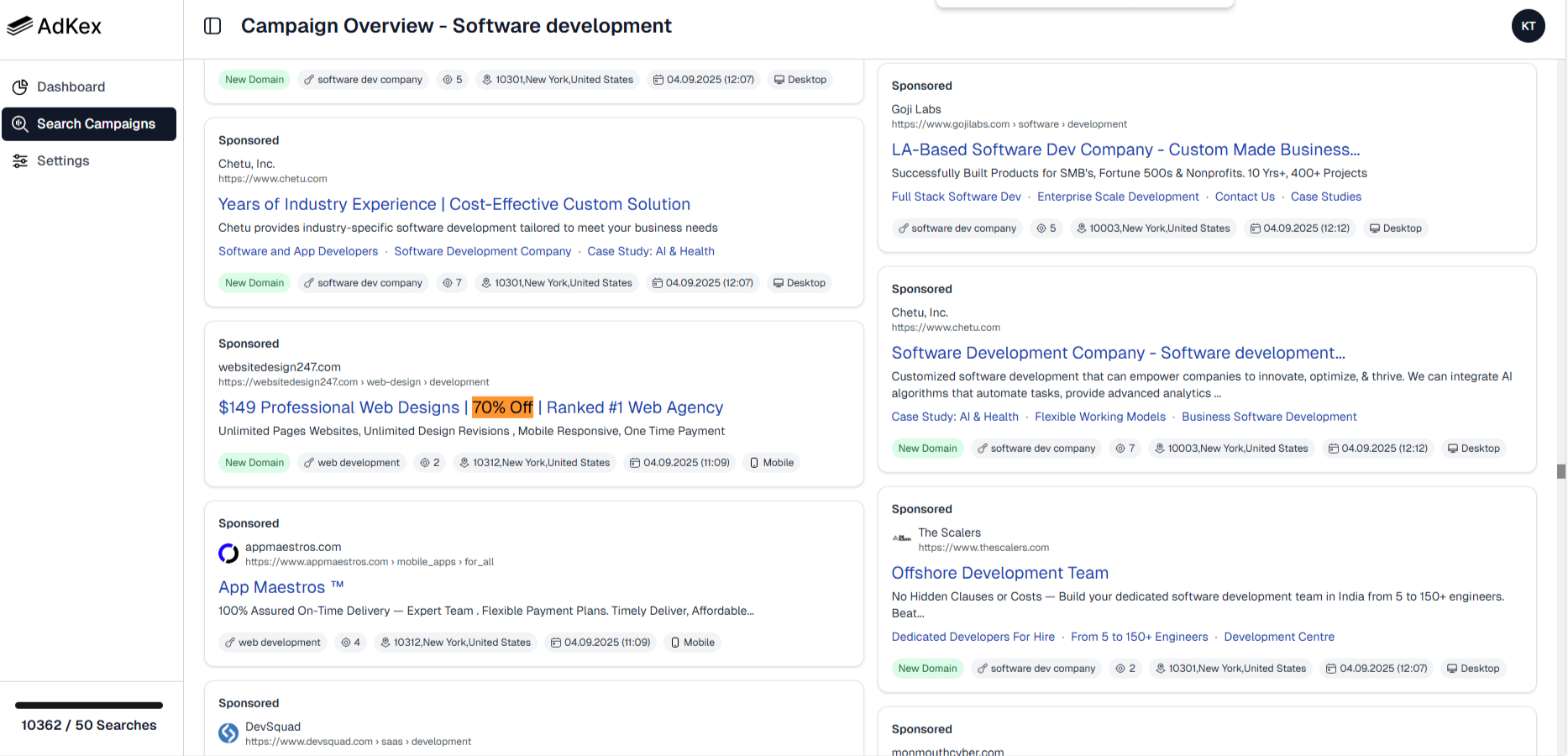Click 'Case Studies' sitelink in Goji Labs ad
The height and width of the screenshot is (756, 1568).
1325,197
